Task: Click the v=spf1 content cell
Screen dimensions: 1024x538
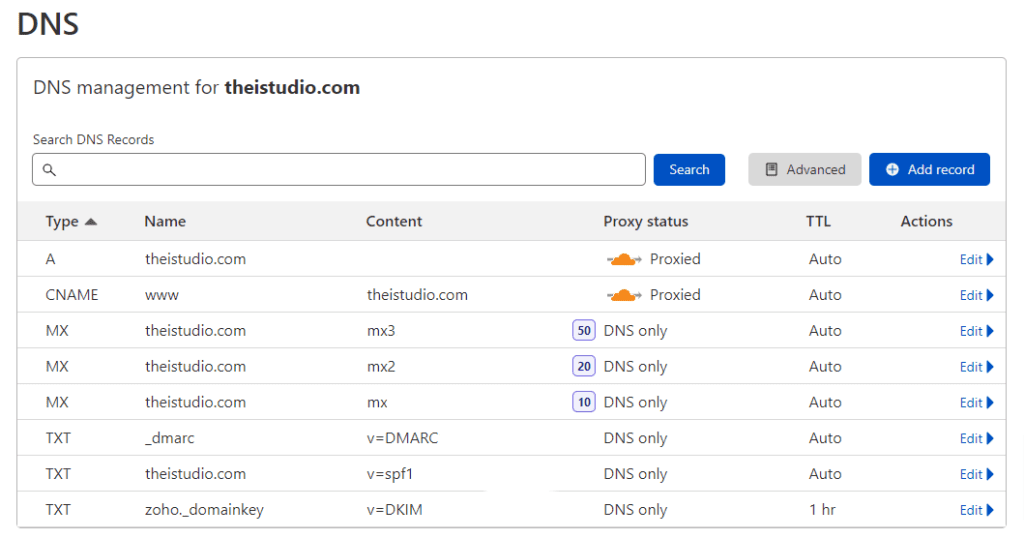Action: pos(390,474)
